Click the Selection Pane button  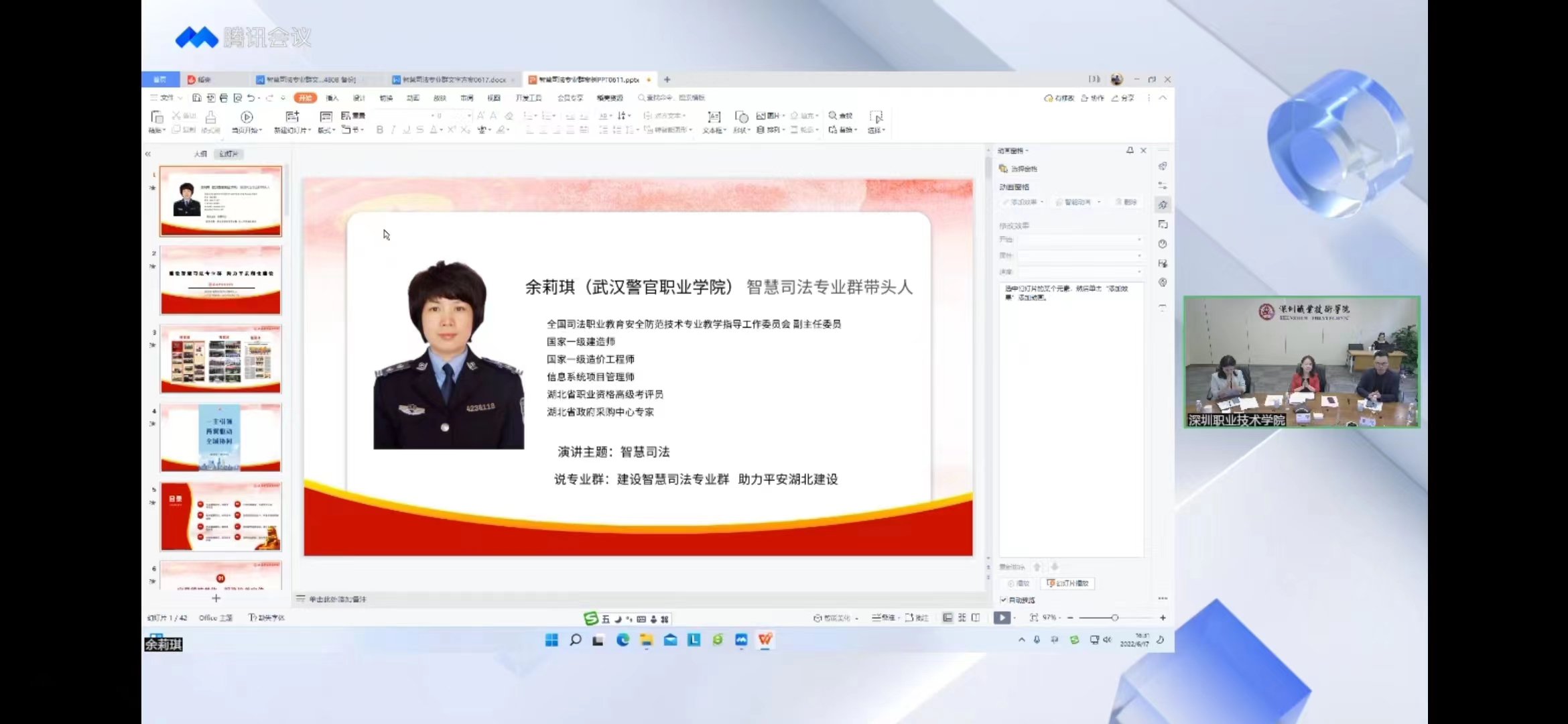(x=1019, y=169)
